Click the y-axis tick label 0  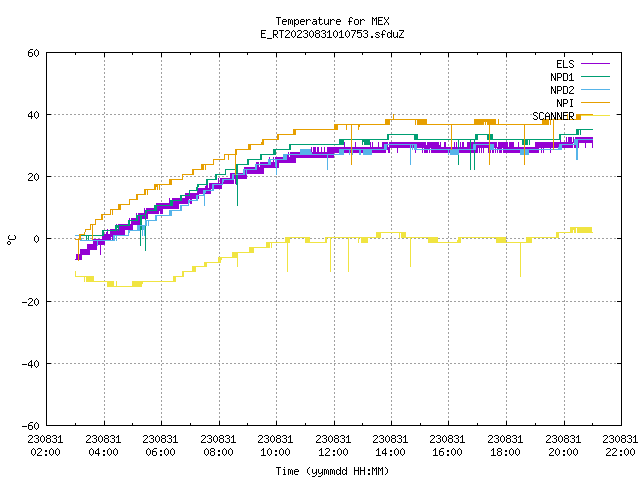point(37,239)
